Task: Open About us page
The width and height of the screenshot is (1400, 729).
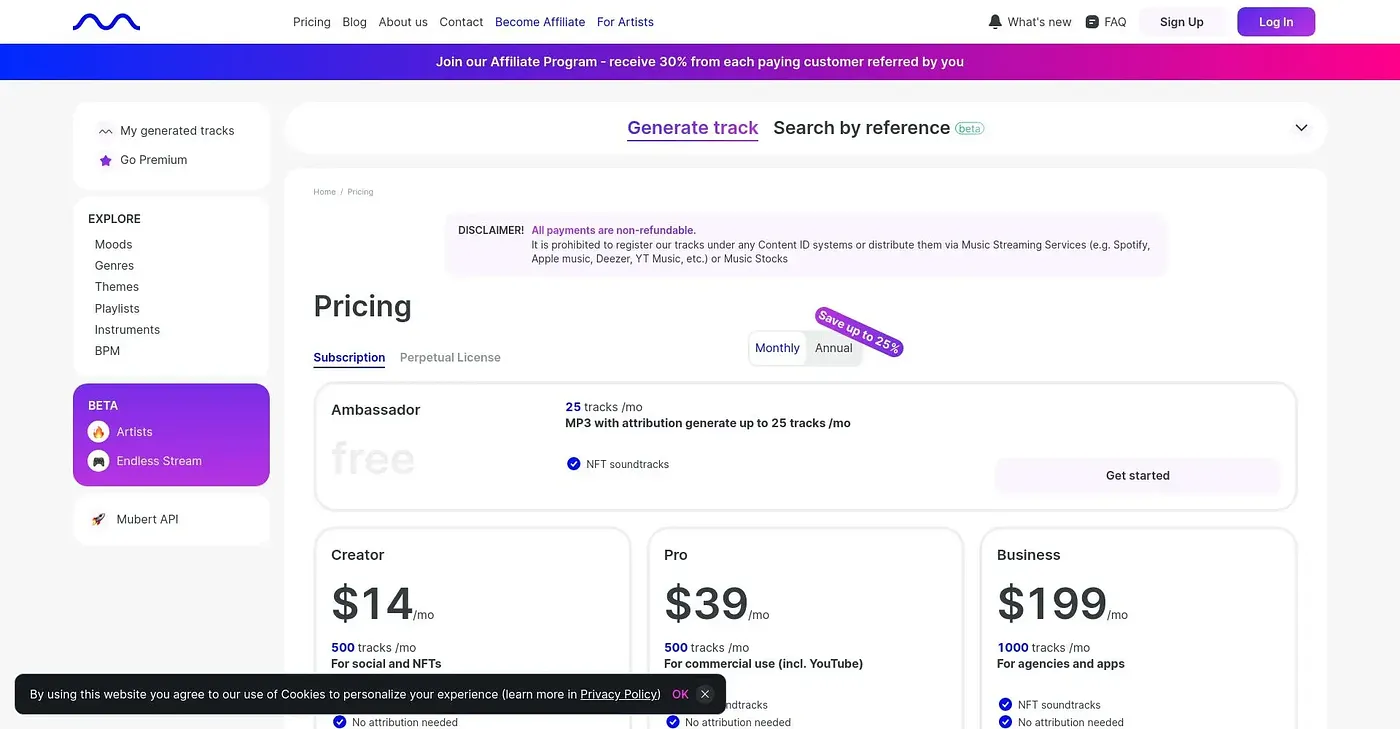Action: tap(403, 22)
